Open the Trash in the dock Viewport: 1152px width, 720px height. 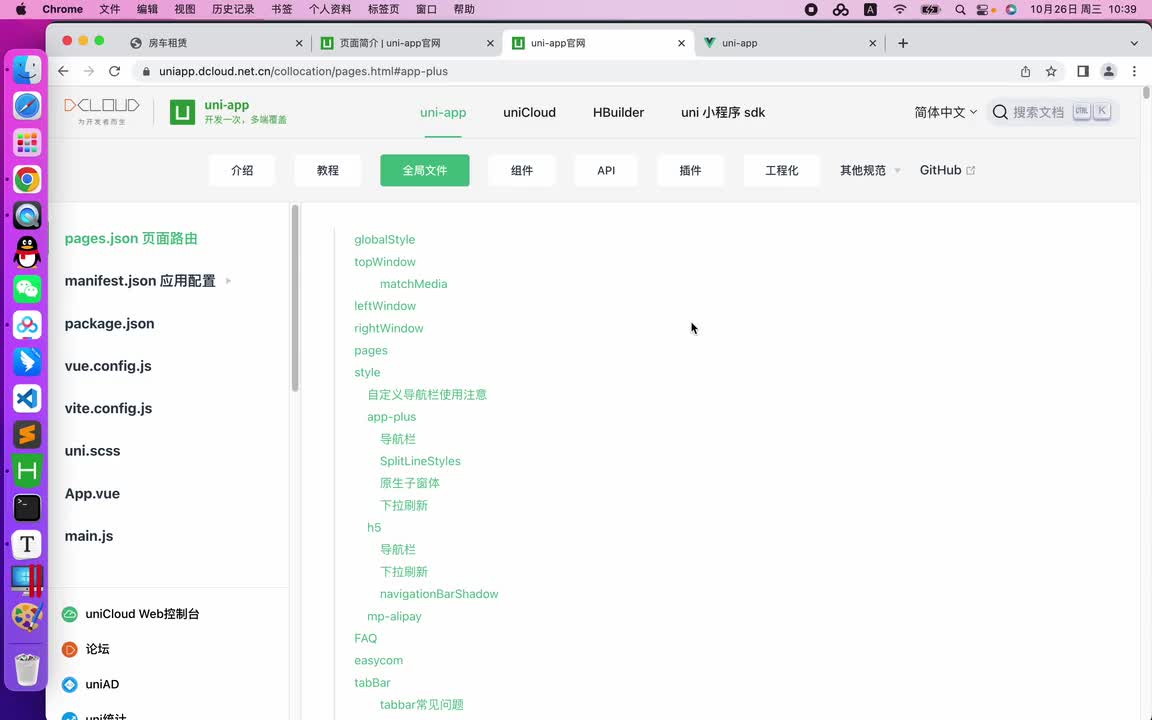pyautogui.click(x=27, y=669)
